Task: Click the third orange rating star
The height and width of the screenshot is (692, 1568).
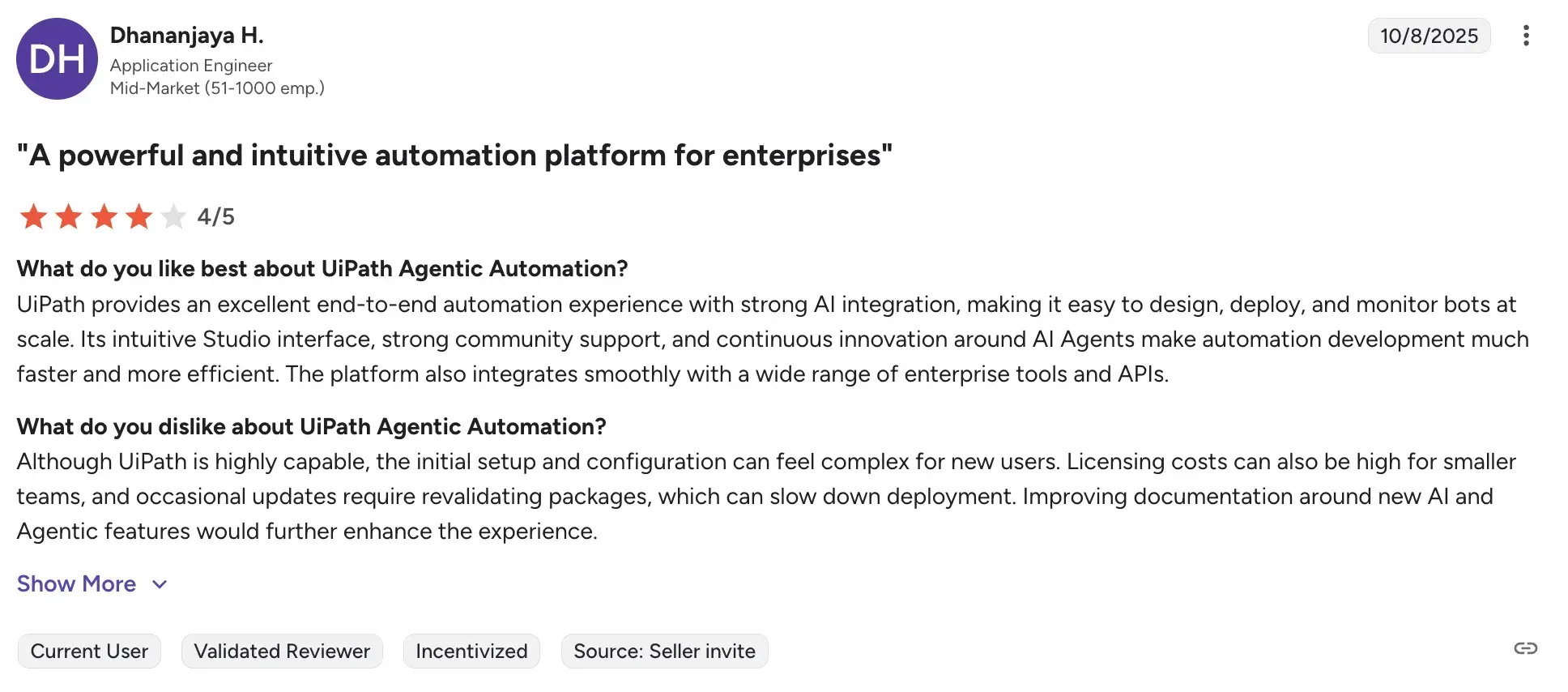Action: click(x=104, y=216)
